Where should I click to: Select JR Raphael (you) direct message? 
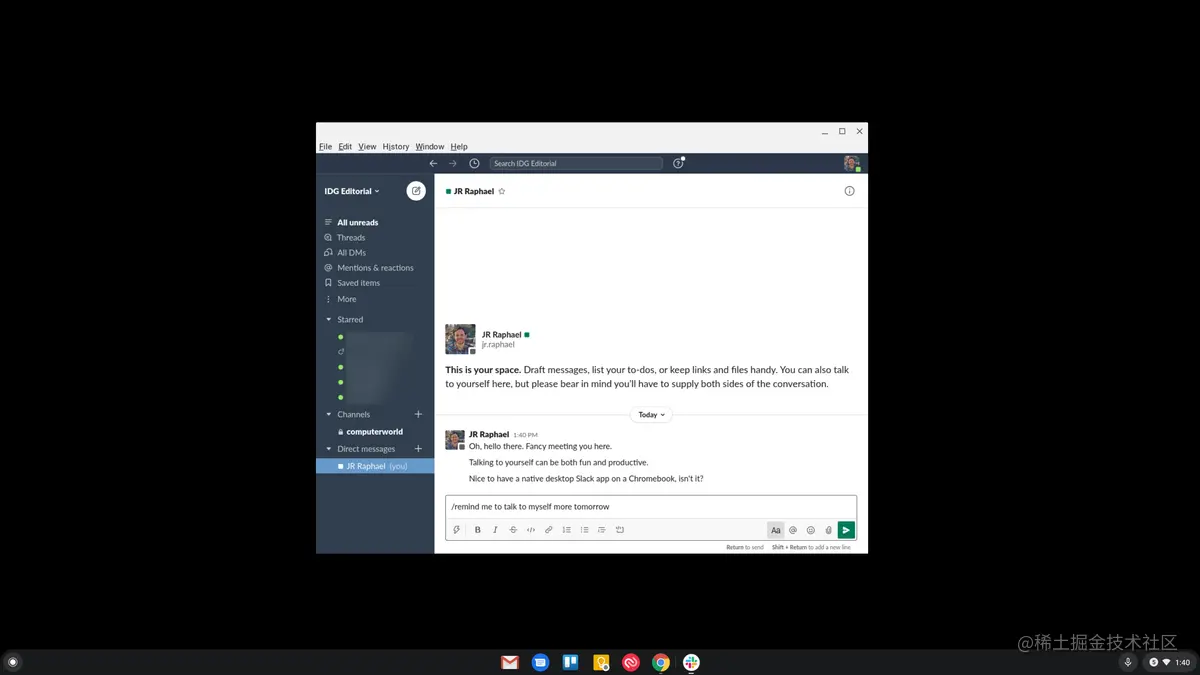[x=375, y=466]
